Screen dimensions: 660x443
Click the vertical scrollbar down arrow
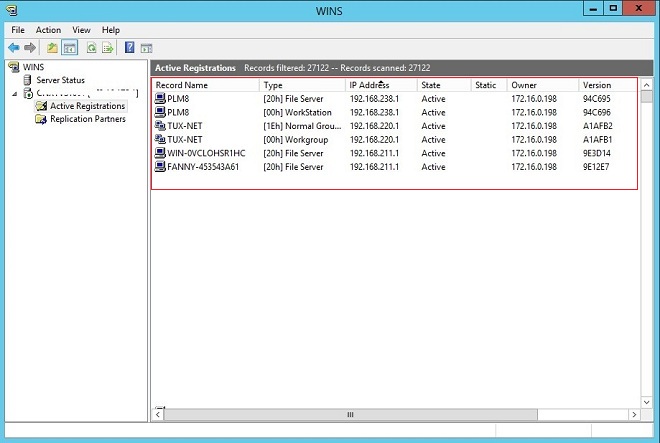coord(647,402)
